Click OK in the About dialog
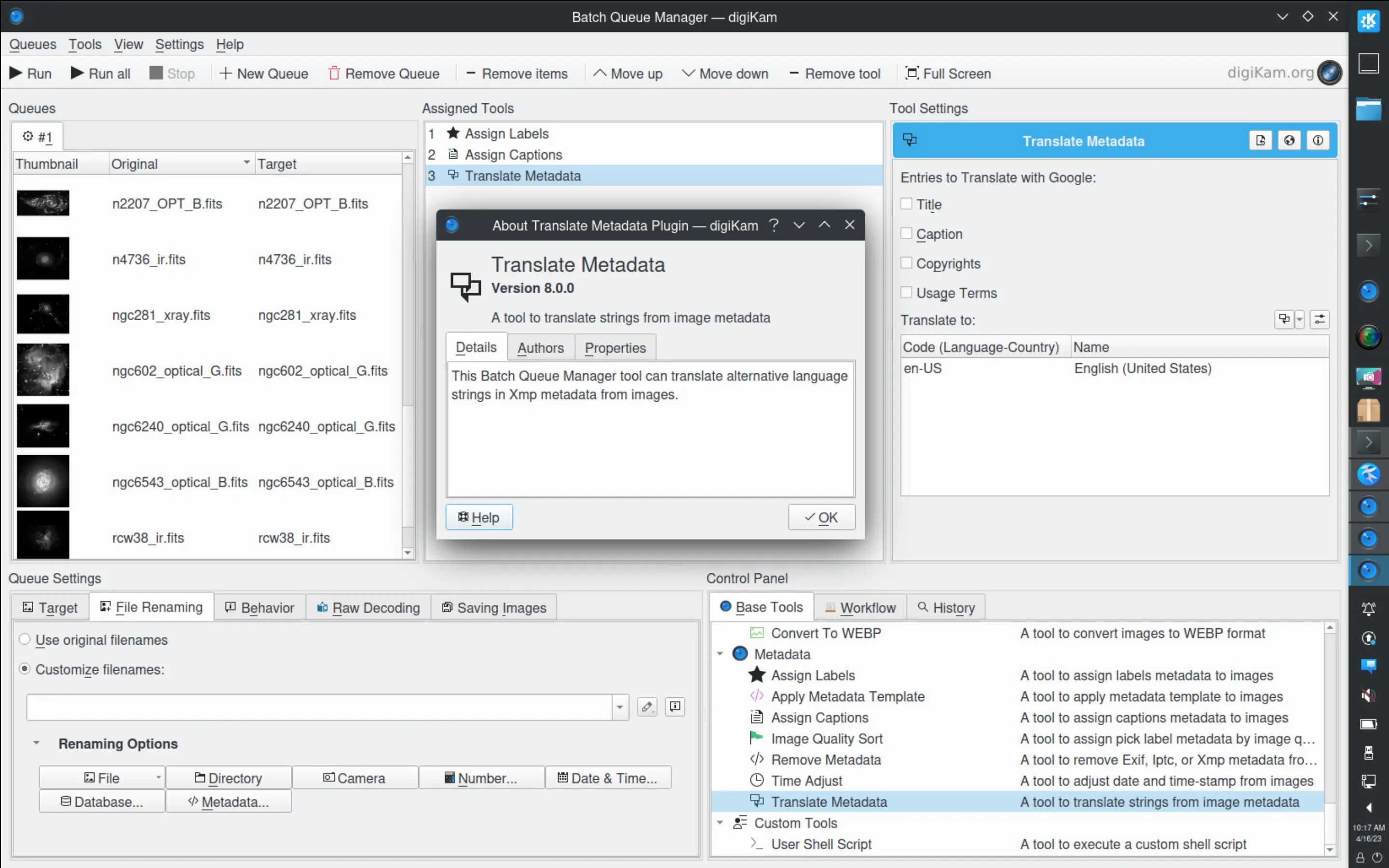Image resolution: width=1389 pixels, height=868 pixels. [x=821, y=516]
